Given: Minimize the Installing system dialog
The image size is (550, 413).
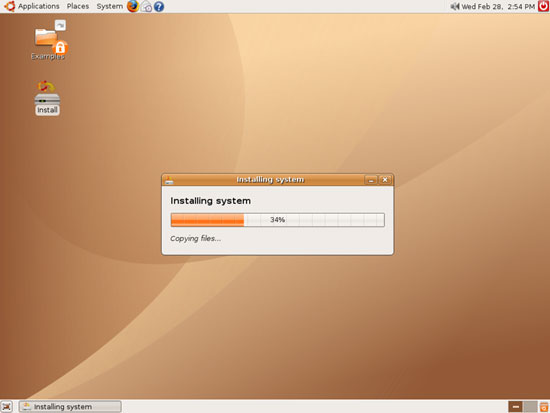Looking at the screenshot, I should [x=371, y=180].
